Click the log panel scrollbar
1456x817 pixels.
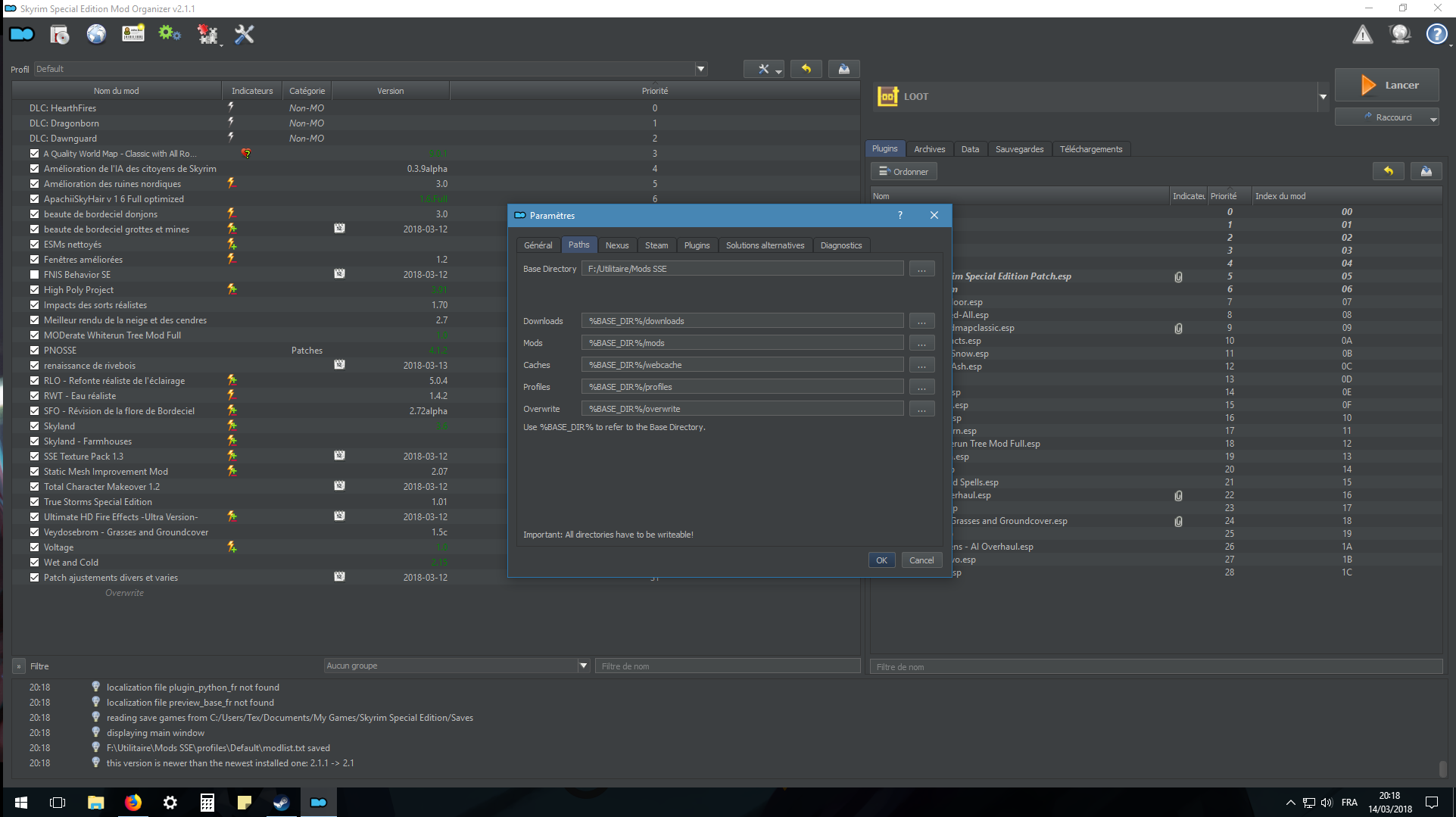click(x=1442, y=768)
